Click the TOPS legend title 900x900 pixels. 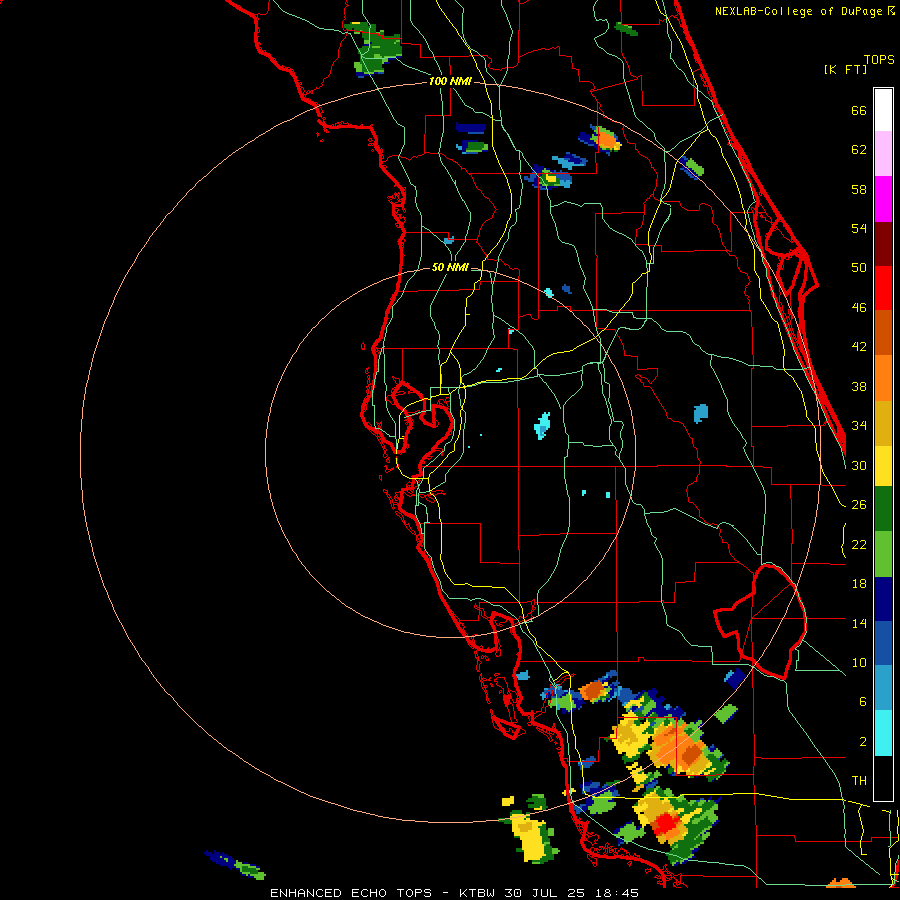point(879,60)
